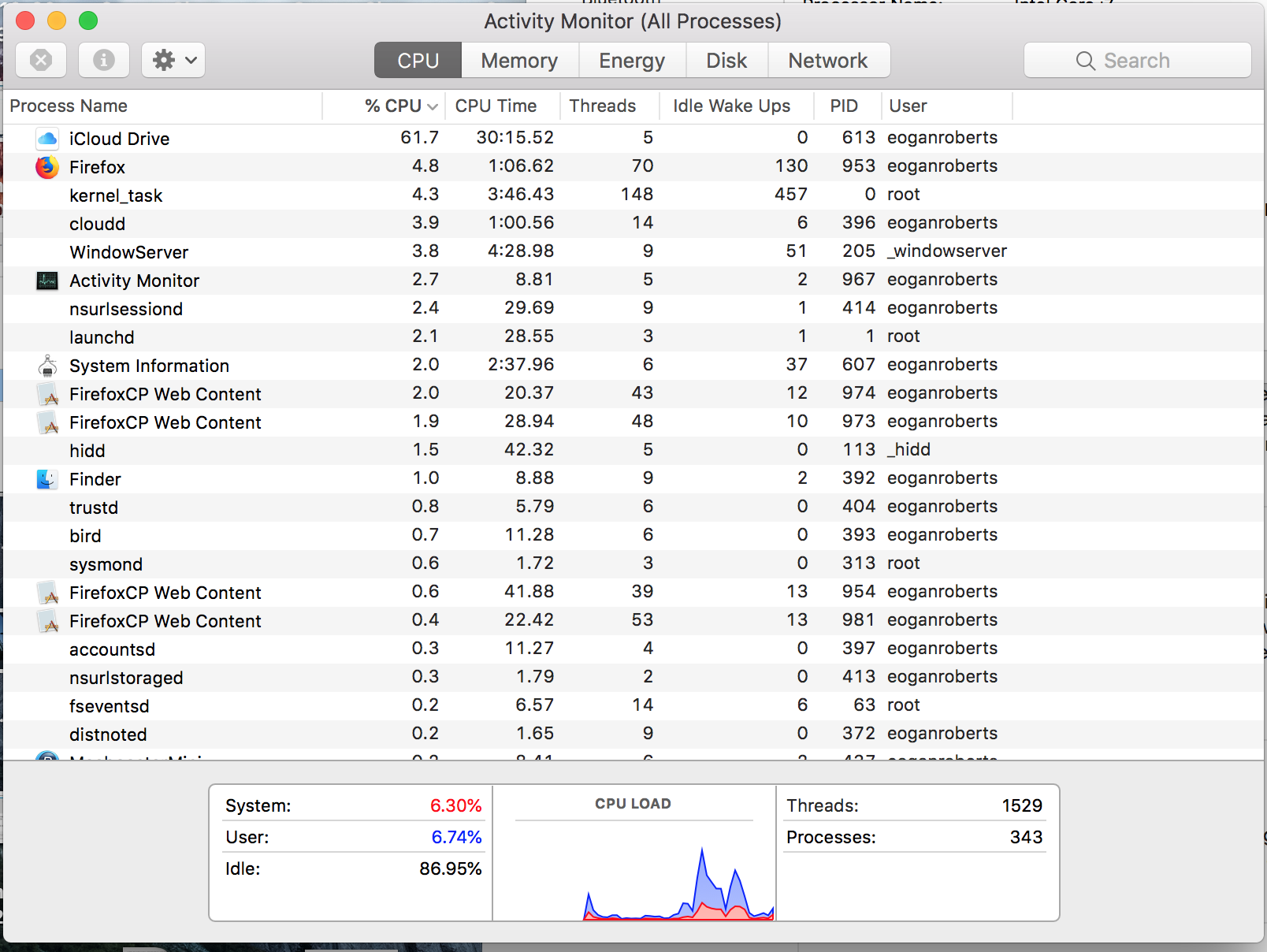This screenshot has width=1267, height=952.
Task: Select the fseventsd process row
Action: pos(633,706)
